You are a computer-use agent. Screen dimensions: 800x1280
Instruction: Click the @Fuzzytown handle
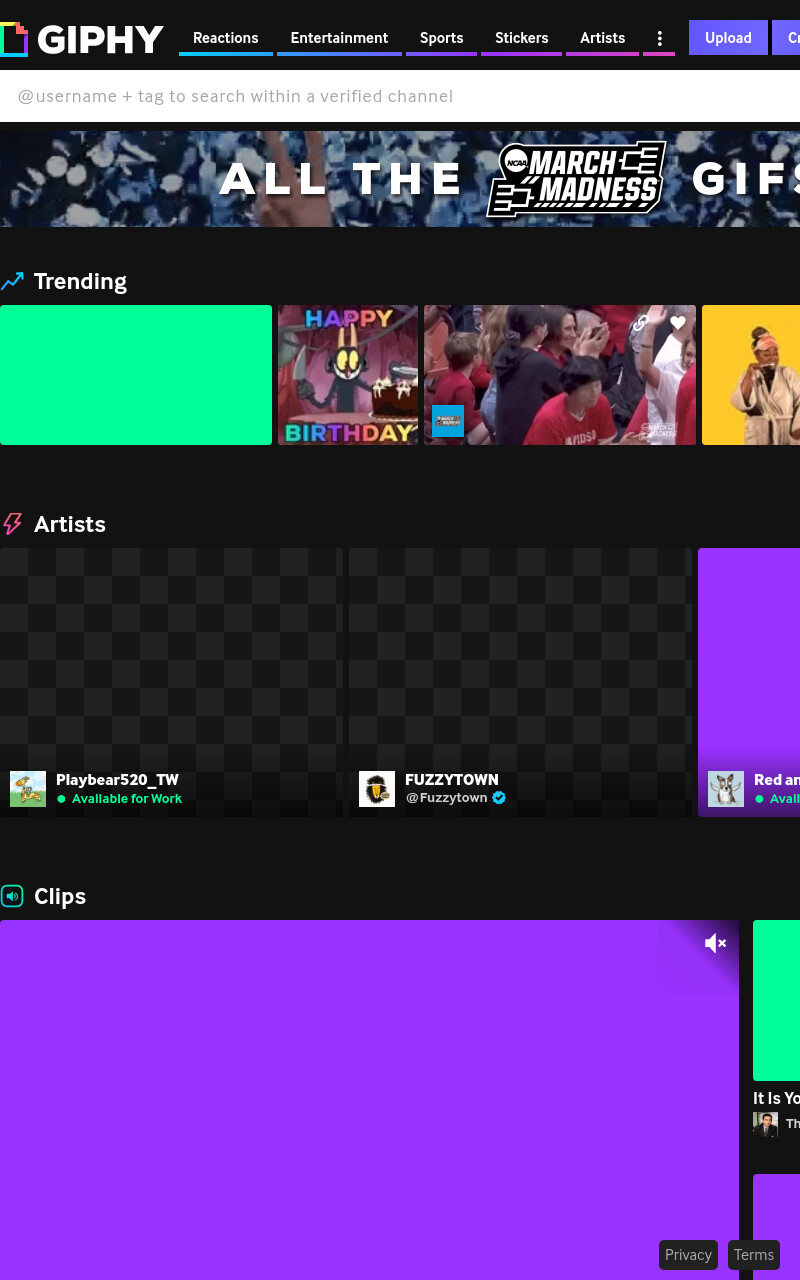tap(446, 798)
